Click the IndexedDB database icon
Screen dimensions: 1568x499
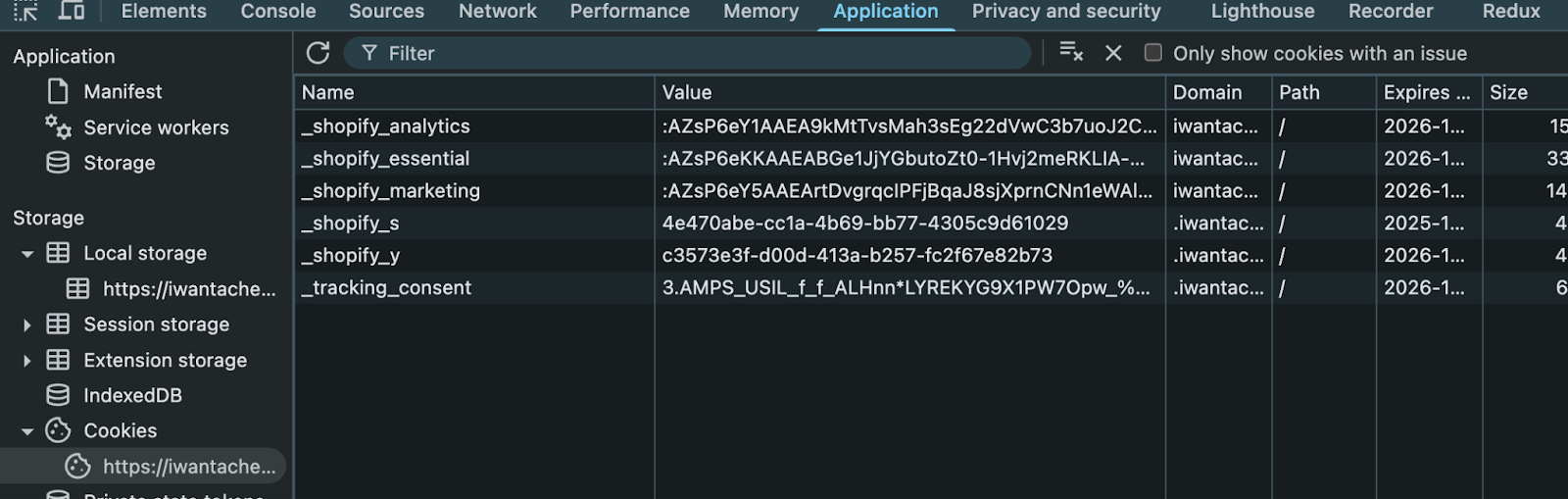pos(59,395)
